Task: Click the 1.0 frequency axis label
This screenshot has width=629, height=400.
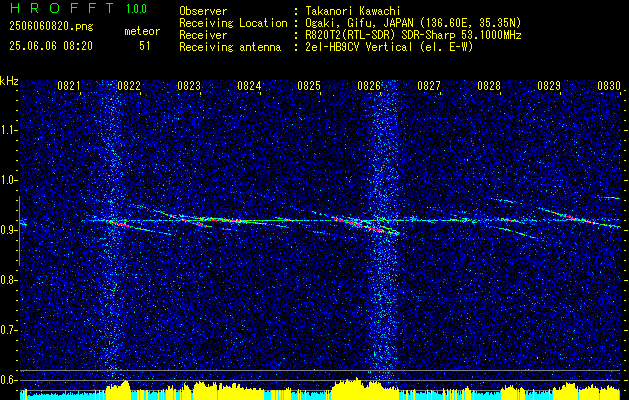Action: click(x=9, y=180)
